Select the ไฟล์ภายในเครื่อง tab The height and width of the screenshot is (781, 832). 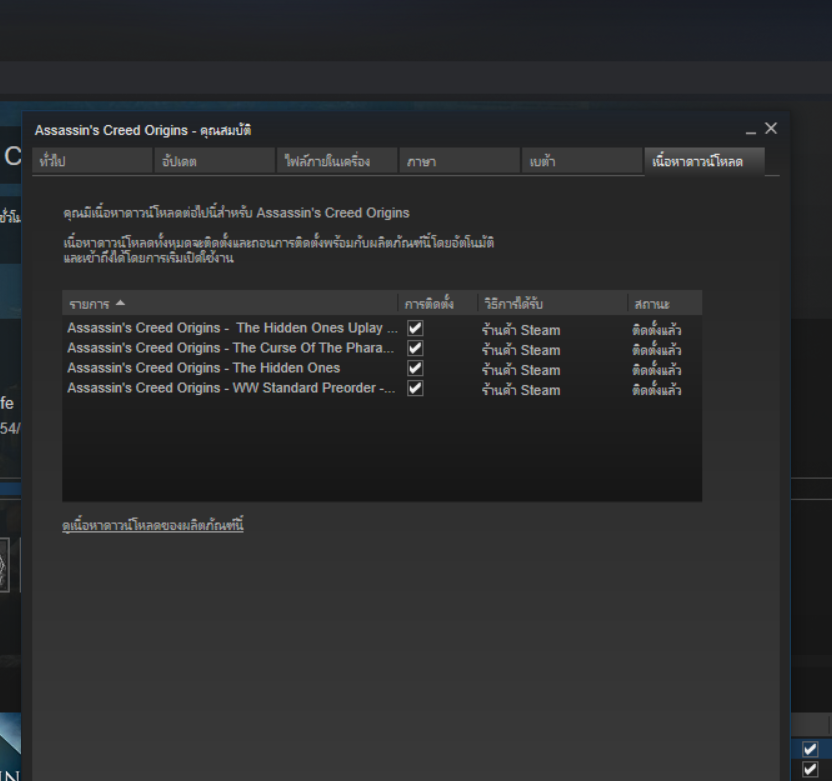(x=337, y=161)
